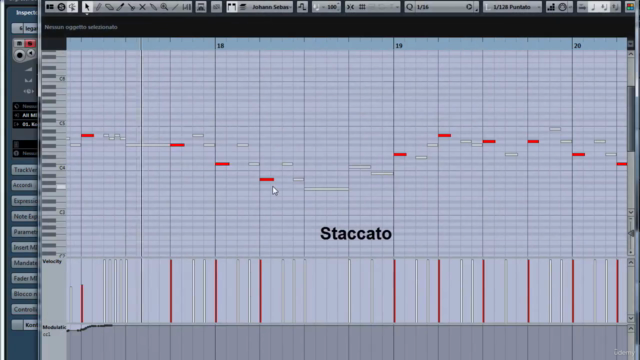Open the '1/128 Puntato' length quantize dropdown

[512, 7]
